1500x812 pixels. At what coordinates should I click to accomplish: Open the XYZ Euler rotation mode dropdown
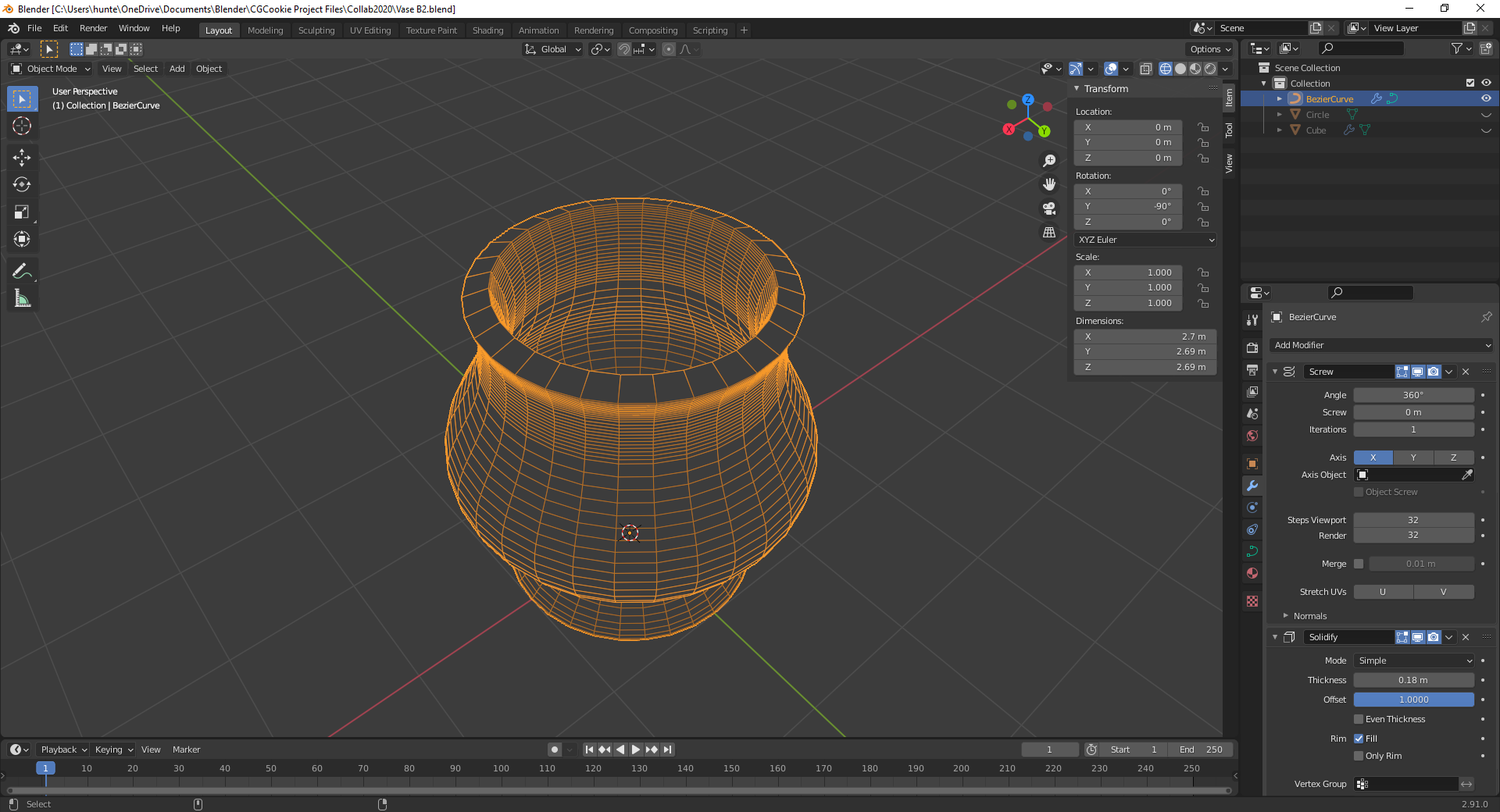(x=1145, y=240)
